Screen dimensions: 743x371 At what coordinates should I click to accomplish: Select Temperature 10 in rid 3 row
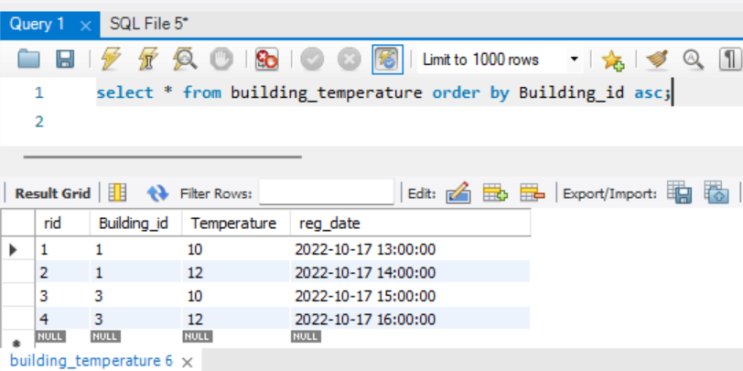coord(236,296)
